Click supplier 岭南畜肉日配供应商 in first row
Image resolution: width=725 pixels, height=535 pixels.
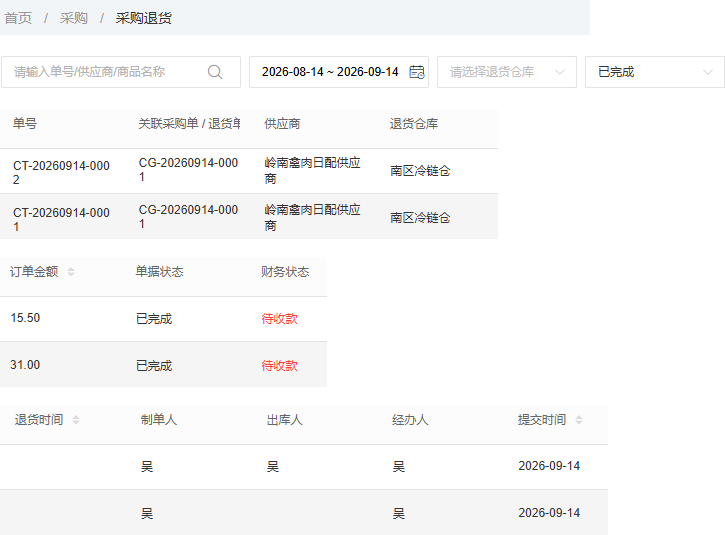pos(312,170)
